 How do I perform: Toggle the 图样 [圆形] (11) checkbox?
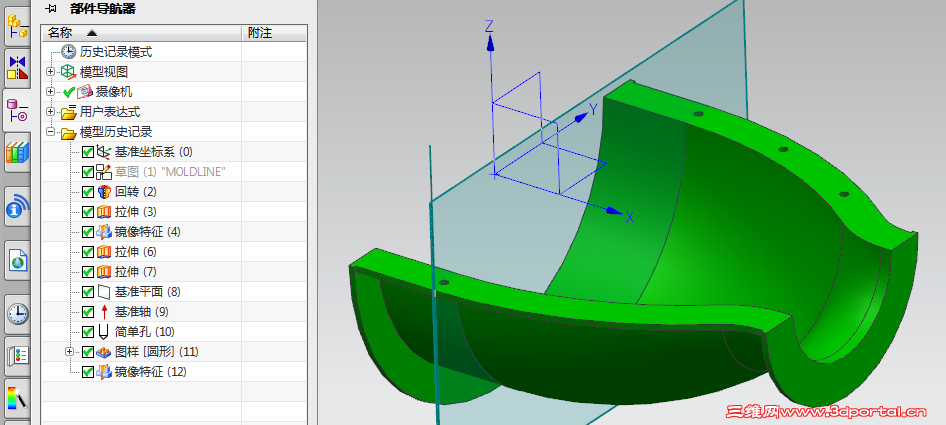tap(87, 351)
